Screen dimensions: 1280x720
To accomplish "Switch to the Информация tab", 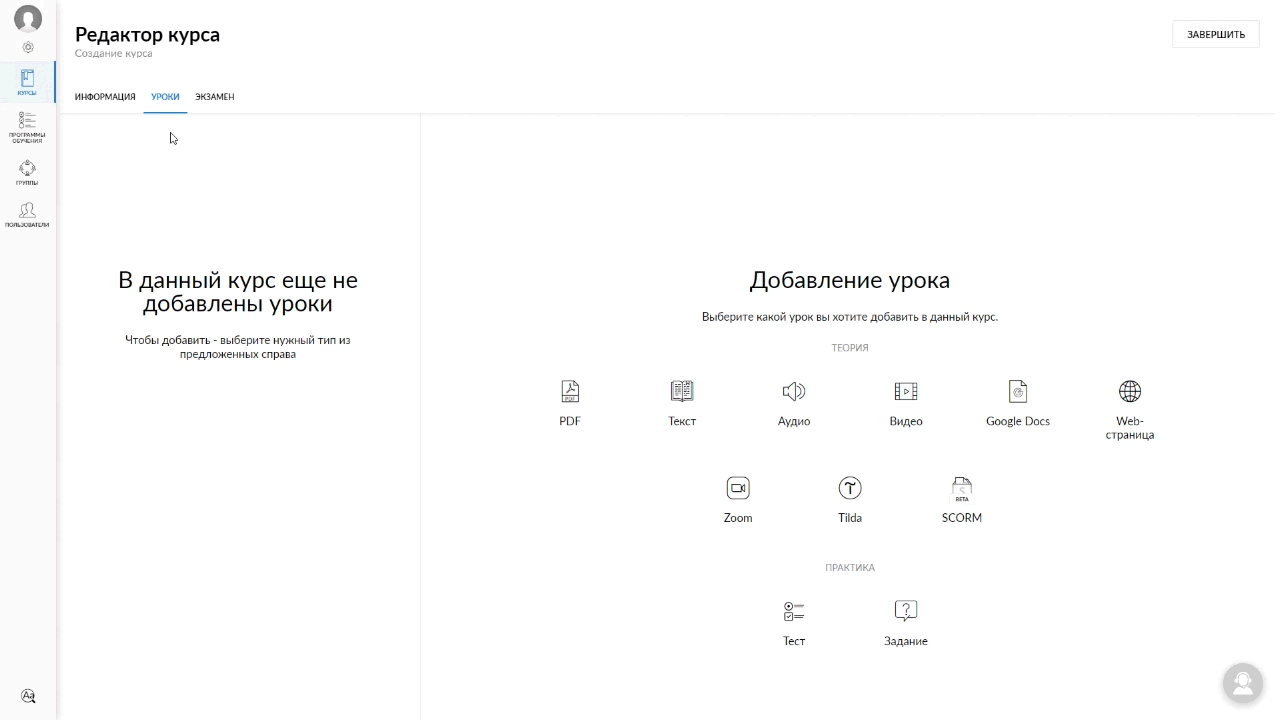I will (105, 97).
